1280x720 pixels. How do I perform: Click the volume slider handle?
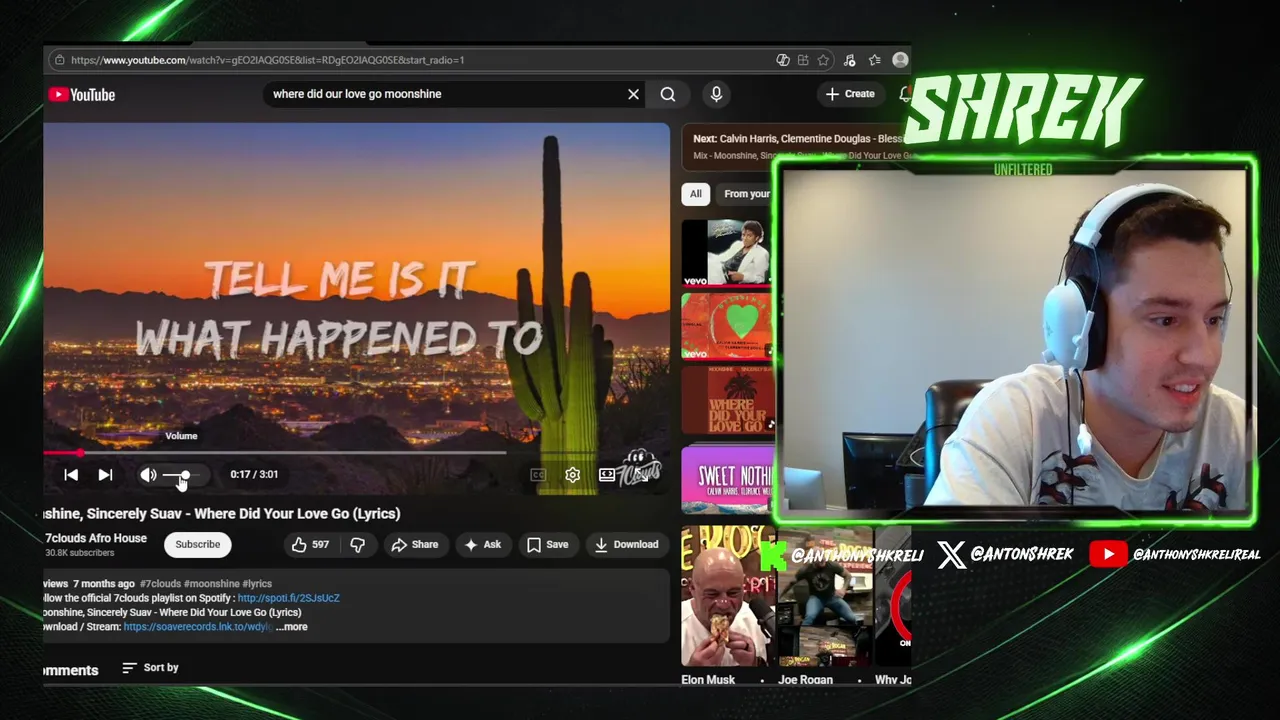tap(185, 475)
